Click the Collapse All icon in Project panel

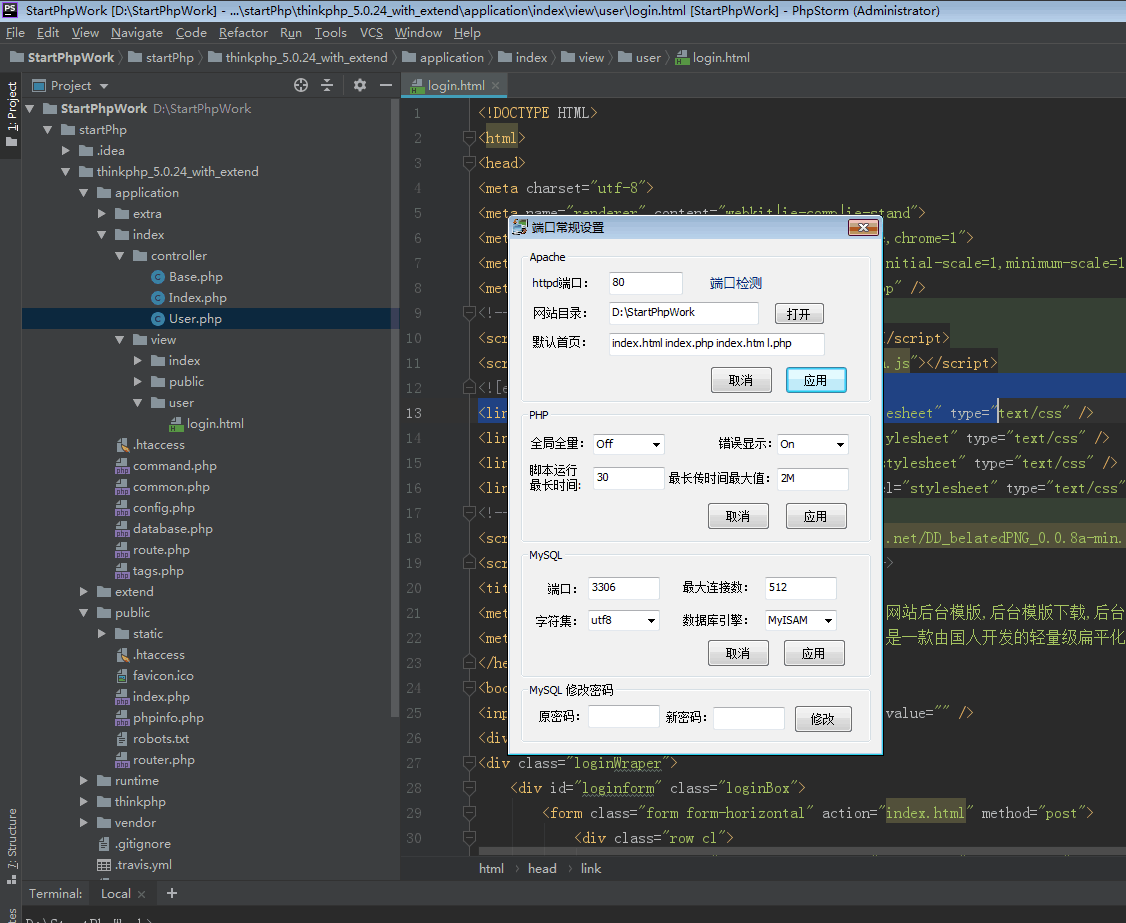pyautogui.click(x=326, y=86)
